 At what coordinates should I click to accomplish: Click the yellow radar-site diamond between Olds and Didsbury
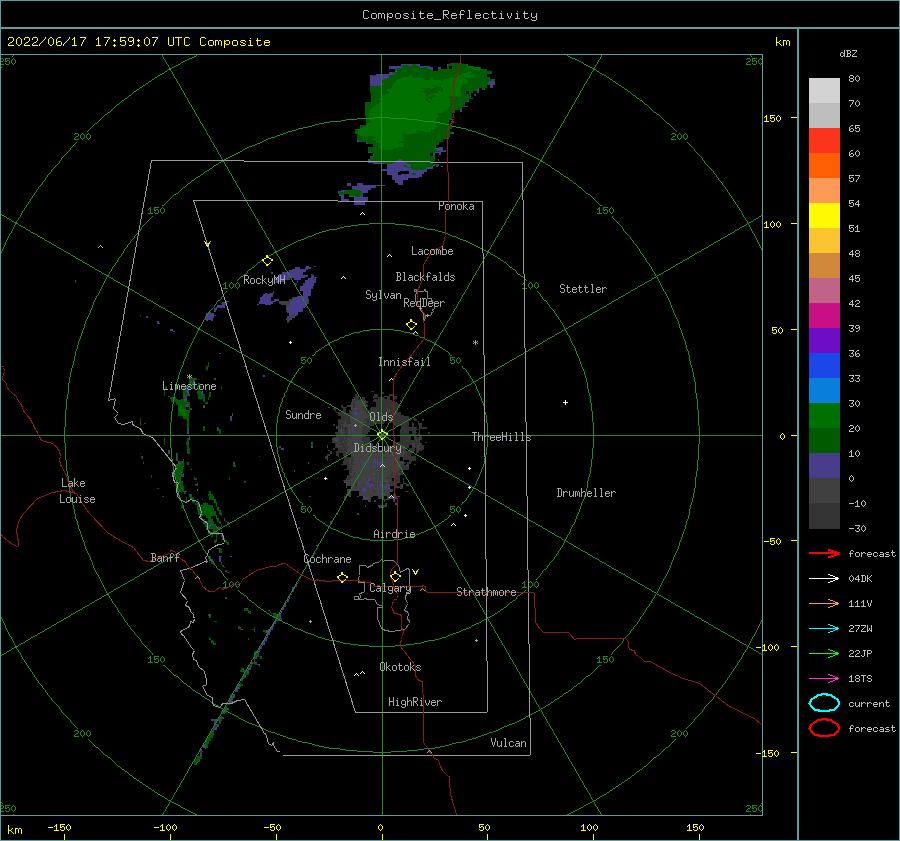[x=382, y=435]
